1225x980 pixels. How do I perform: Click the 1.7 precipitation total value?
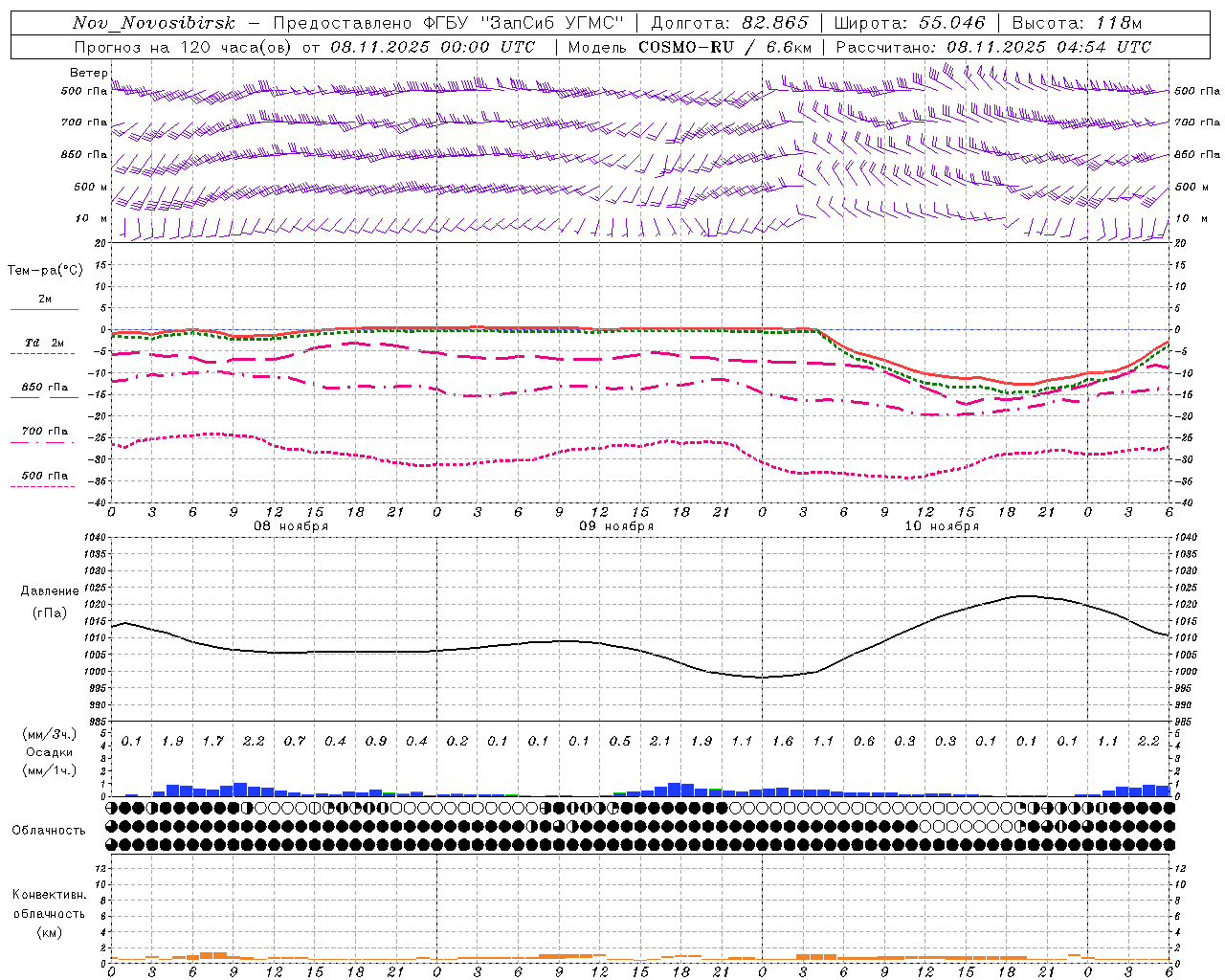tap(212, 741)
